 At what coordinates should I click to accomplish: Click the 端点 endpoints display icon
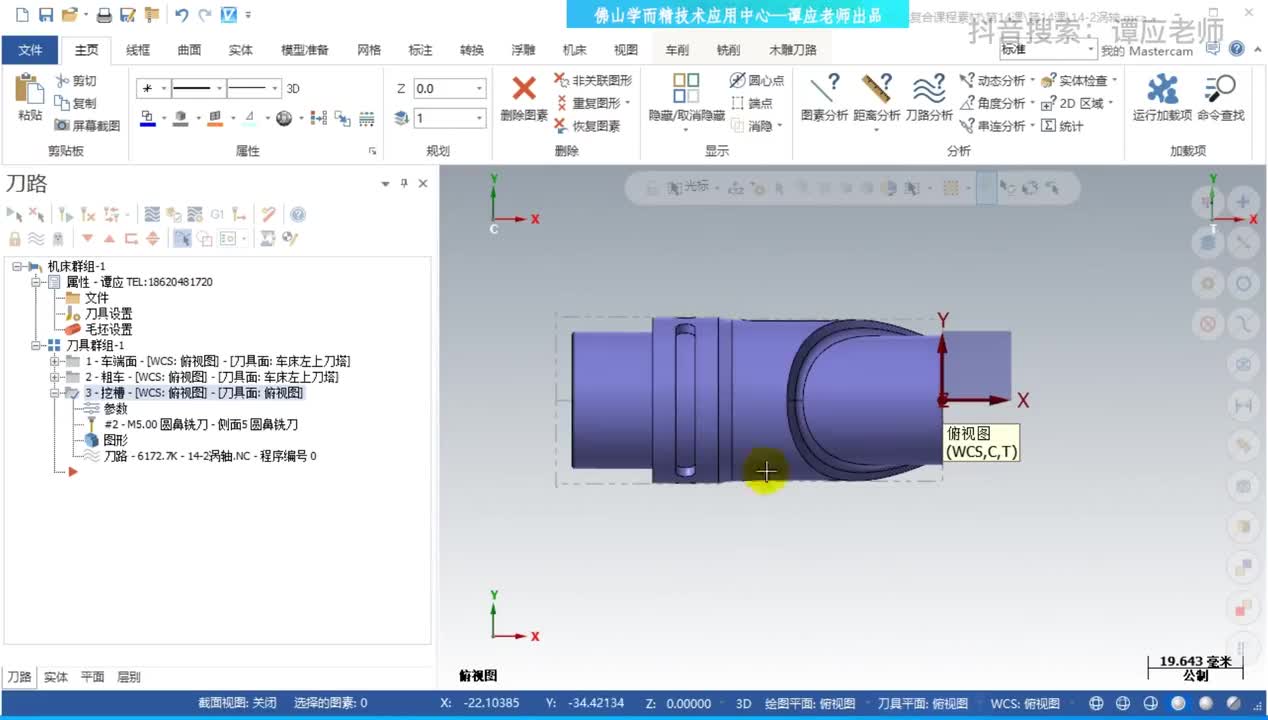[738, 103]
